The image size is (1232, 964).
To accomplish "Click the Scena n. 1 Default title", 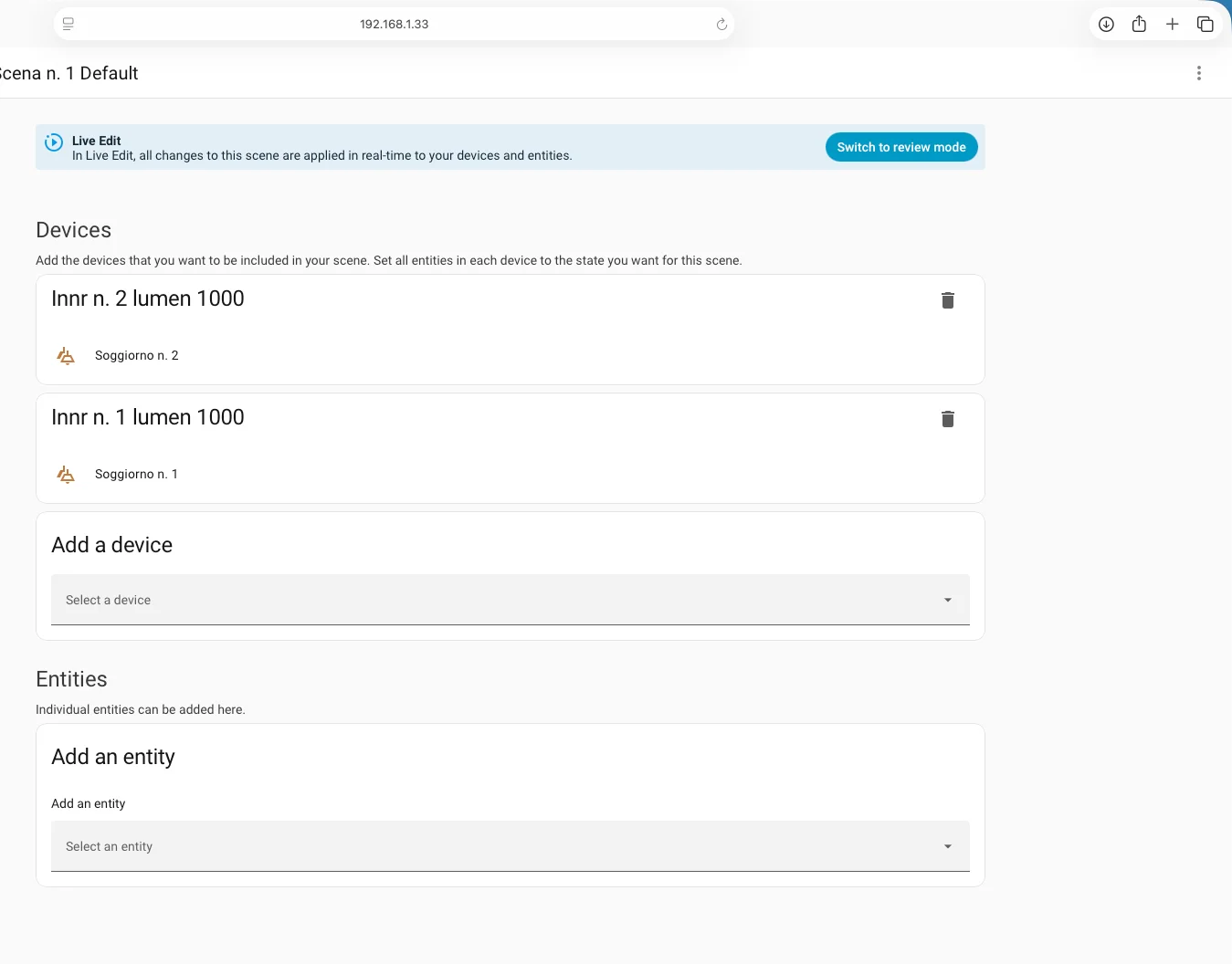I will pos(68,73).
